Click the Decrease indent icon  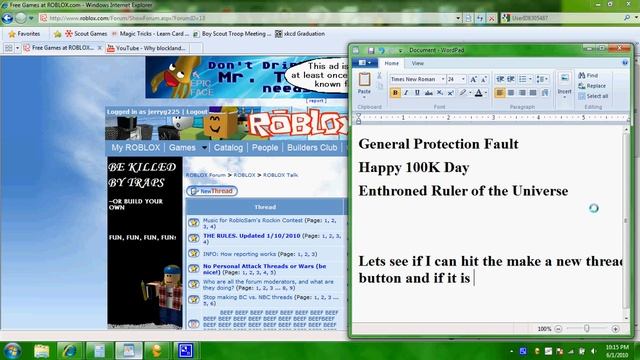point(500,79)
